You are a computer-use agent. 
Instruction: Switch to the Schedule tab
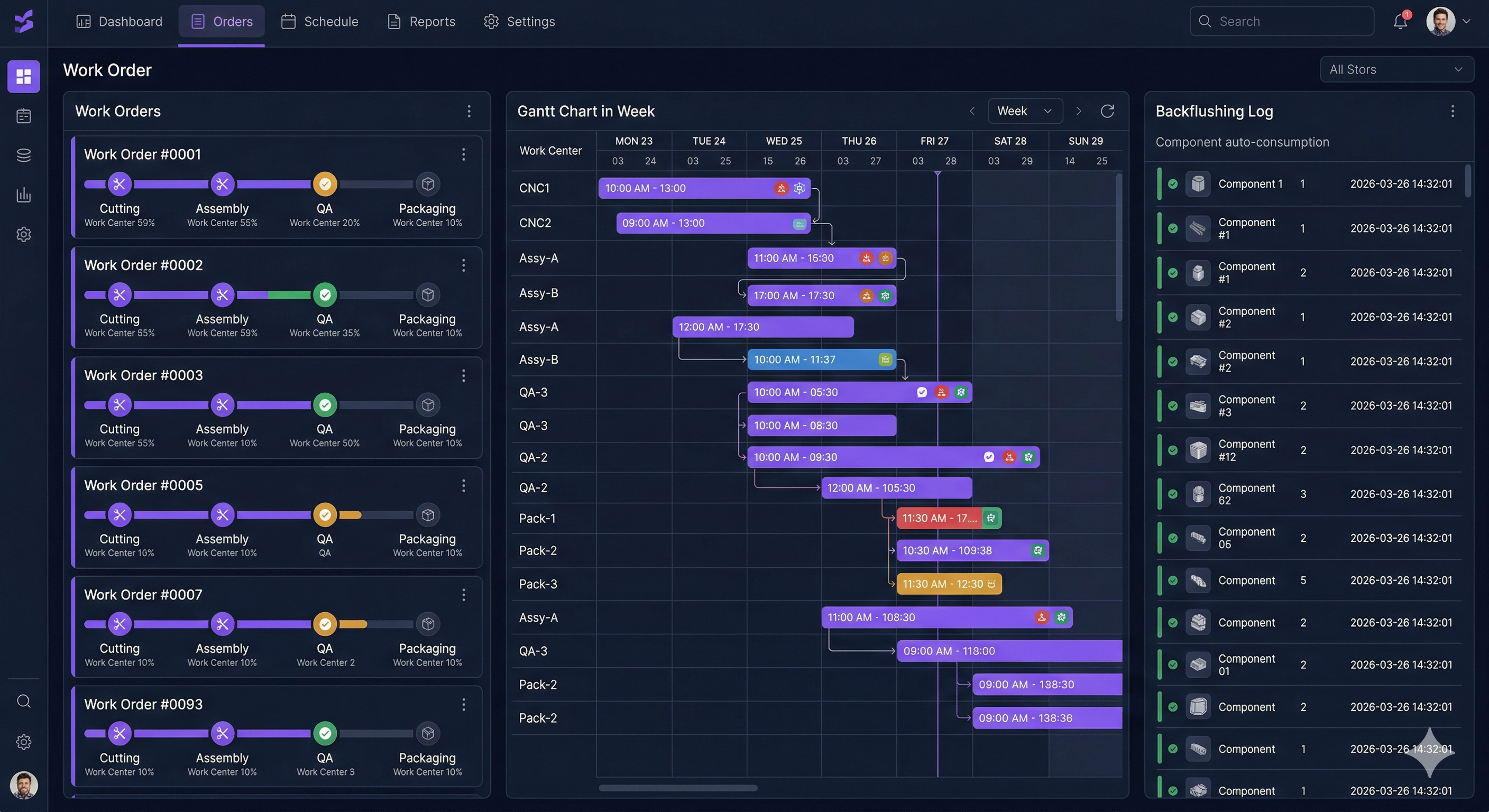tap(320, 21)
